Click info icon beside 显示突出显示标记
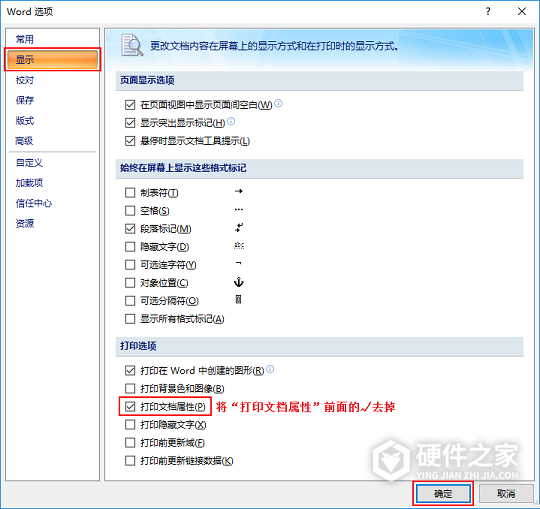This screenshot has height=509, width=540. [x=231, y=121]
